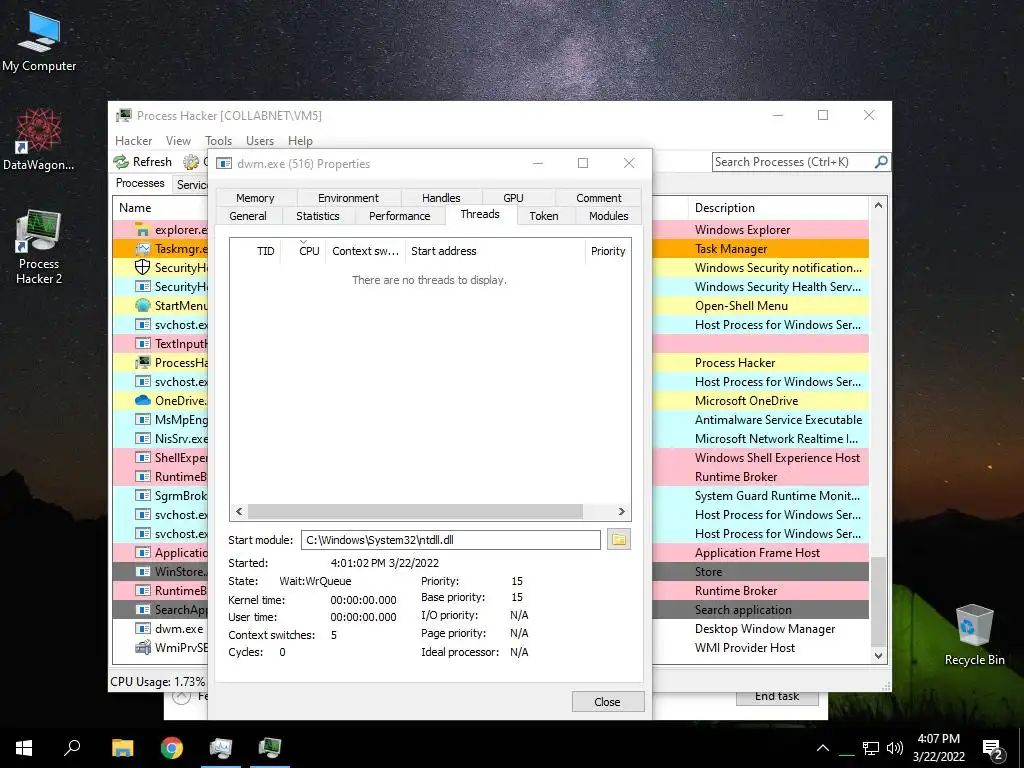1024x768 pixels.
Task: Select the SecurityHealth shield process icon
Action: [142, 267]
